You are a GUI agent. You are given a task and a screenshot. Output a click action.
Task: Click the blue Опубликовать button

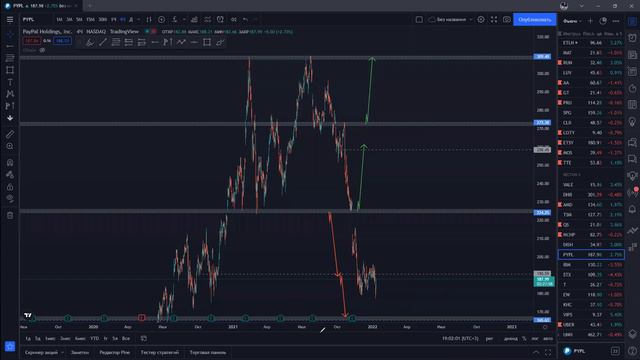535,20
